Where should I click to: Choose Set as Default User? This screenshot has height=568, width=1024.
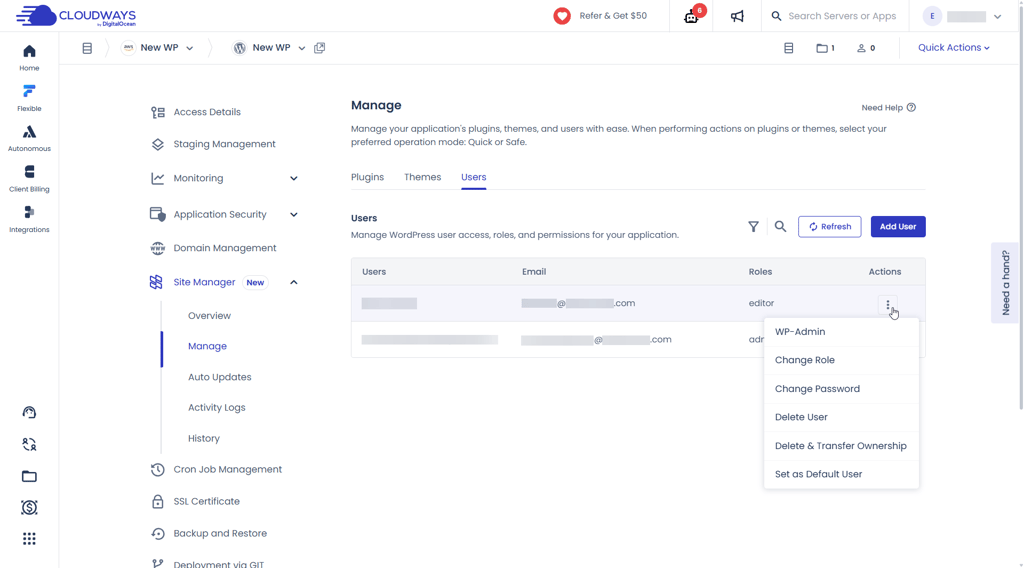[841, 474]
